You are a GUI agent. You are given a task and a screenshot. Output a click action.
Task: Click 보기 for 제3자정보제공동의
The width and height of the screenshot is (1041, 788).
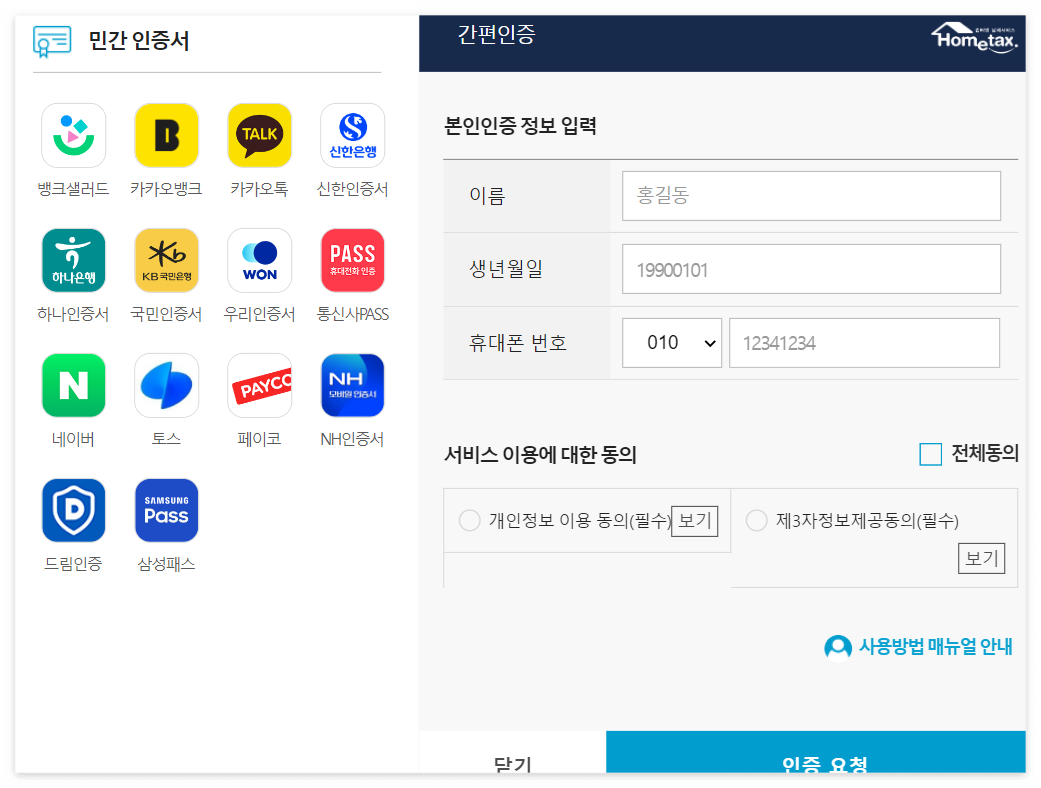tap(981, 558)
